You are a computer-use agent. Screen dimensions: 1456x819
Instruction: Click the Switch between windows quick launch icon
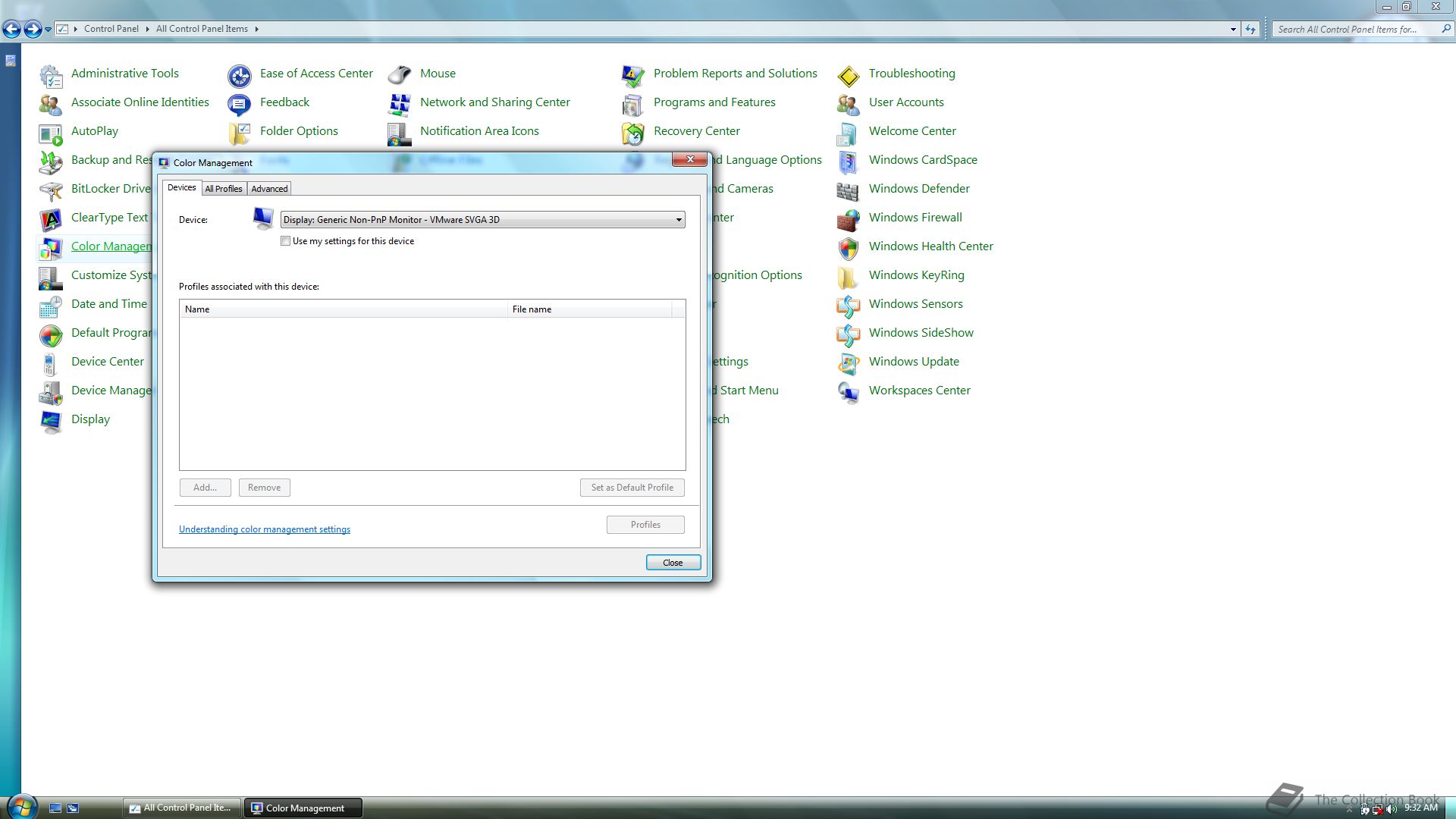coord(73,808)
